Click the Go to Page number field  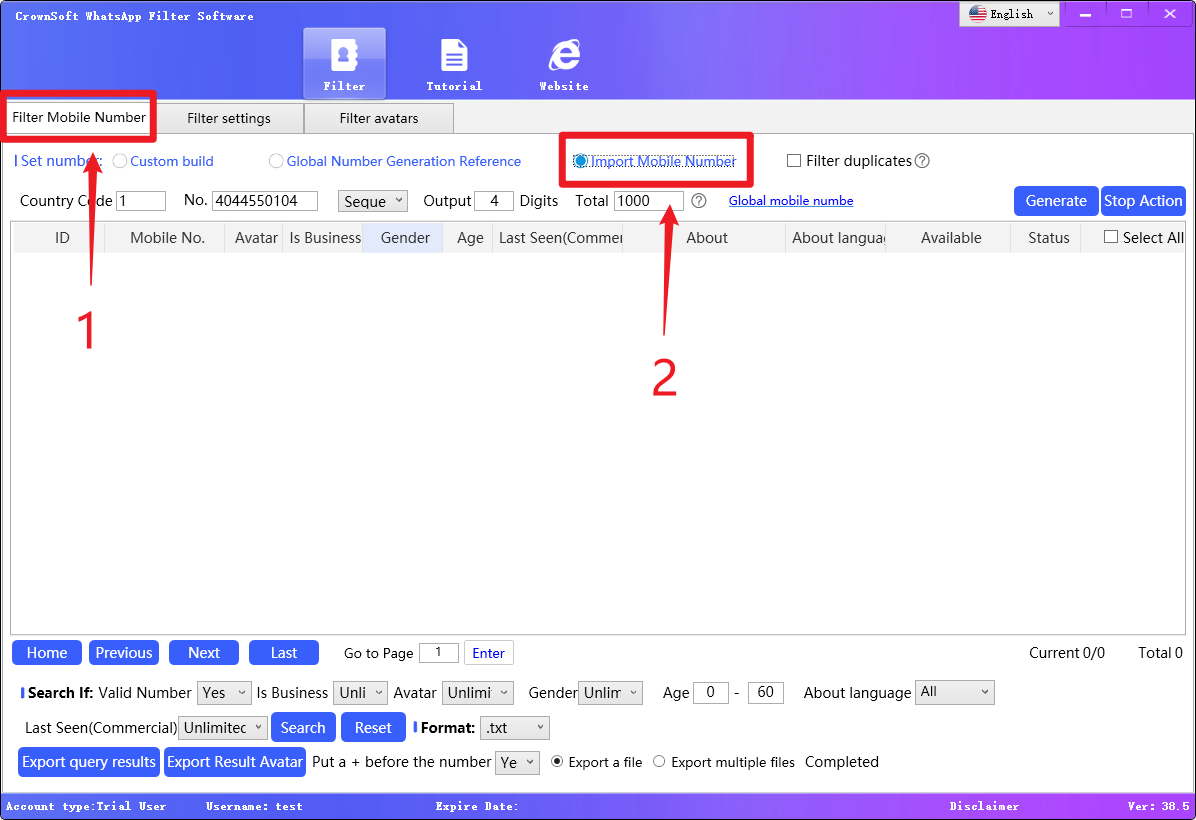[439, 652]
